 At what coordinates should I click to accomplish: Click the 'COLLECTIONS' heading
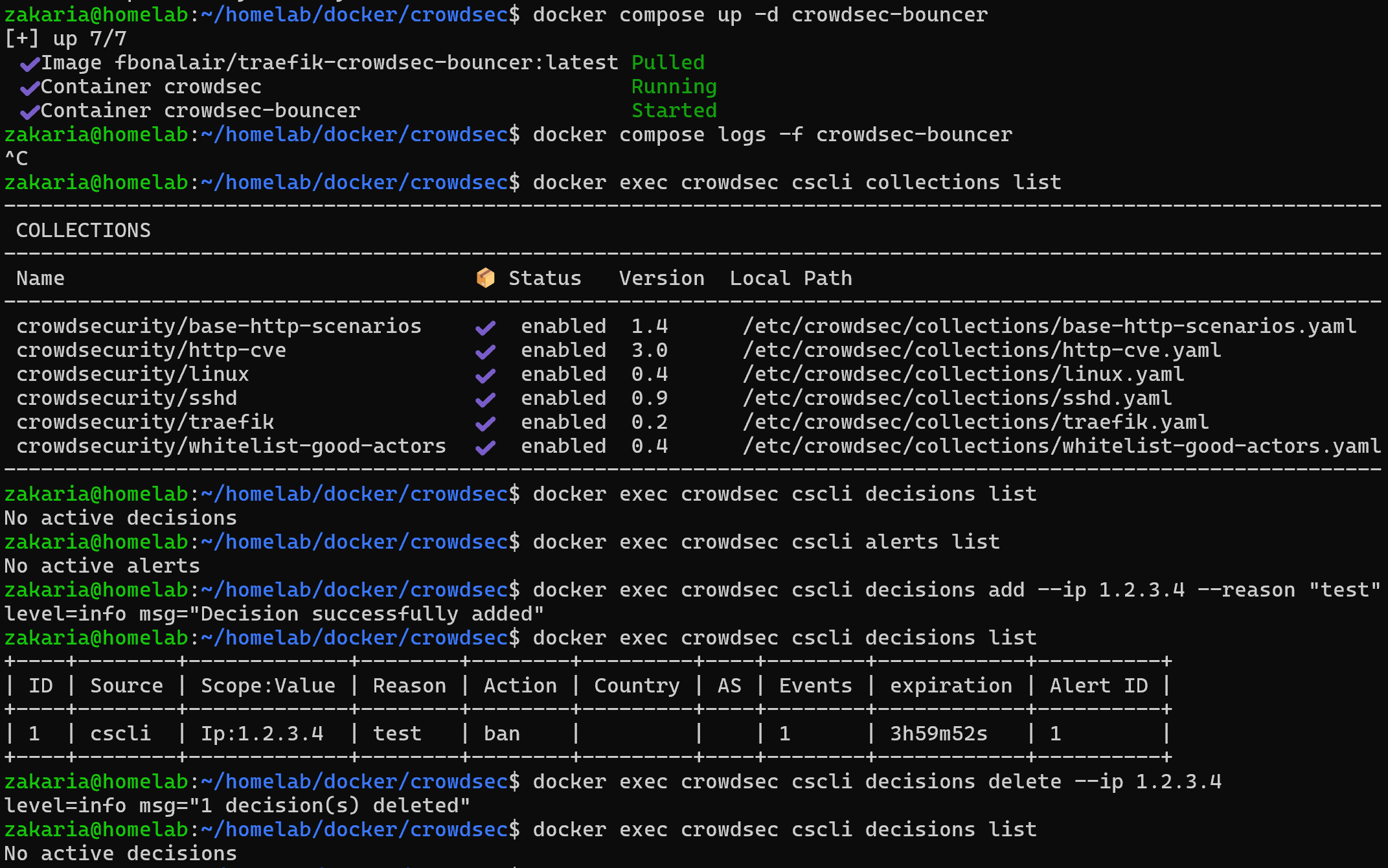tap(84, 231)
